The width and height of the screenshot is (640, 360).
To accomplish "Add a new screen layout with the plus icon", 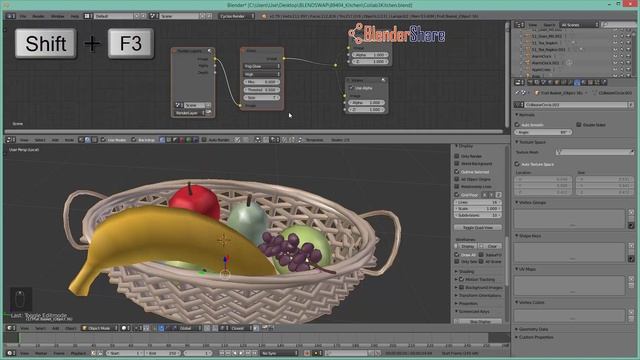I will (137, 16).
